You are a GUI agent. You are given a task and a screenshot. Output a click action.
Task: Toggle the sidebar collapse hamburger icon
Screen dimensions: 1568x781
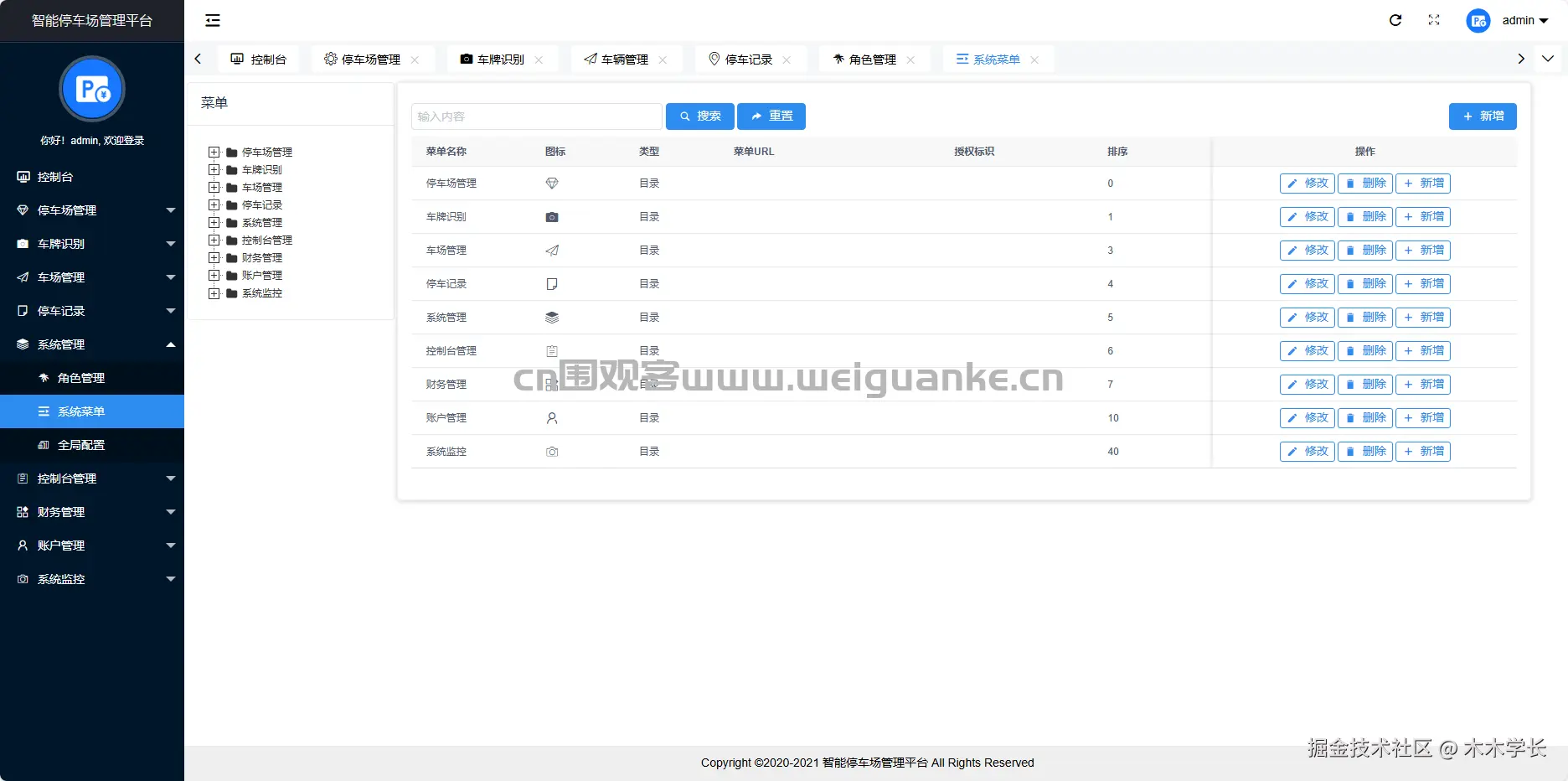[213, 20]
